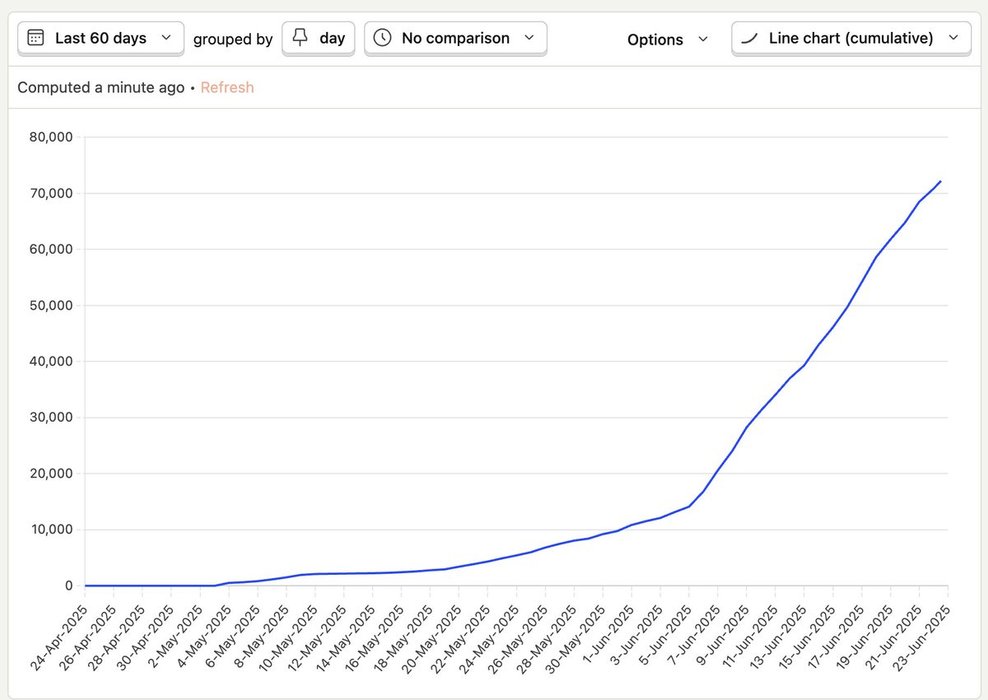The height and width of the screenshot is (700, 988).
Task: Open the Line chart (cumulative) chevron
Action: [x=953, y=38]
